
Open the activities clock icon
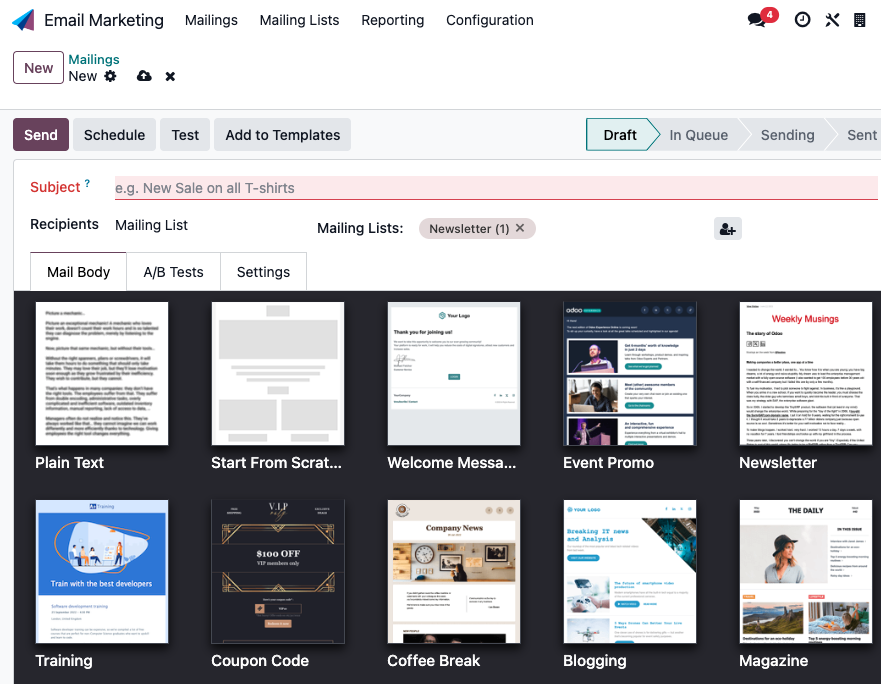click(802, 20)
